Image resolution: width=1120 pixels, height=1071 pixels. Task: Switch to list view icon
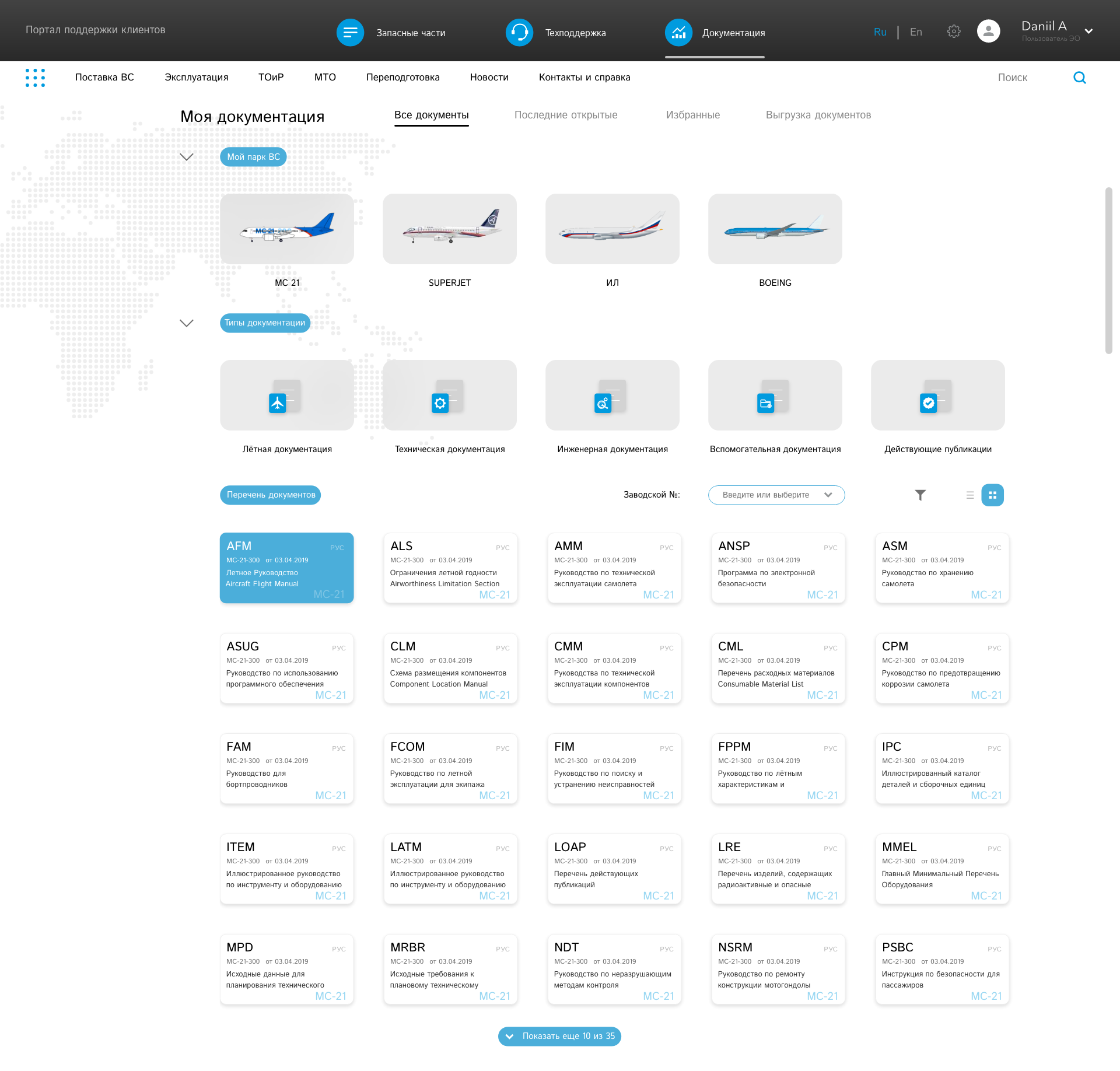[x=970, y=495]
